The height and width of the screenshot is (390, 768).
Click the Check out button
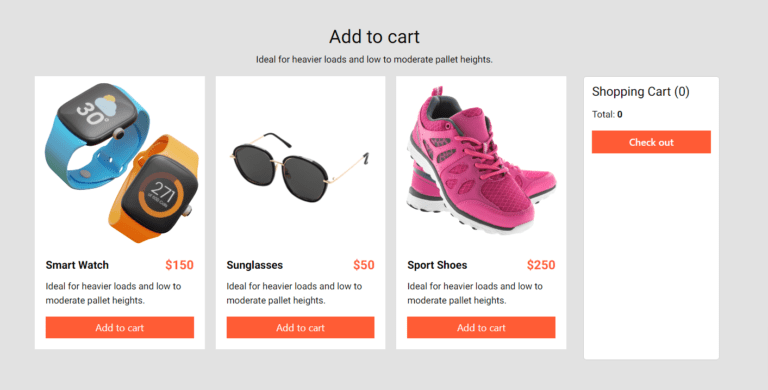click(651, 142)
